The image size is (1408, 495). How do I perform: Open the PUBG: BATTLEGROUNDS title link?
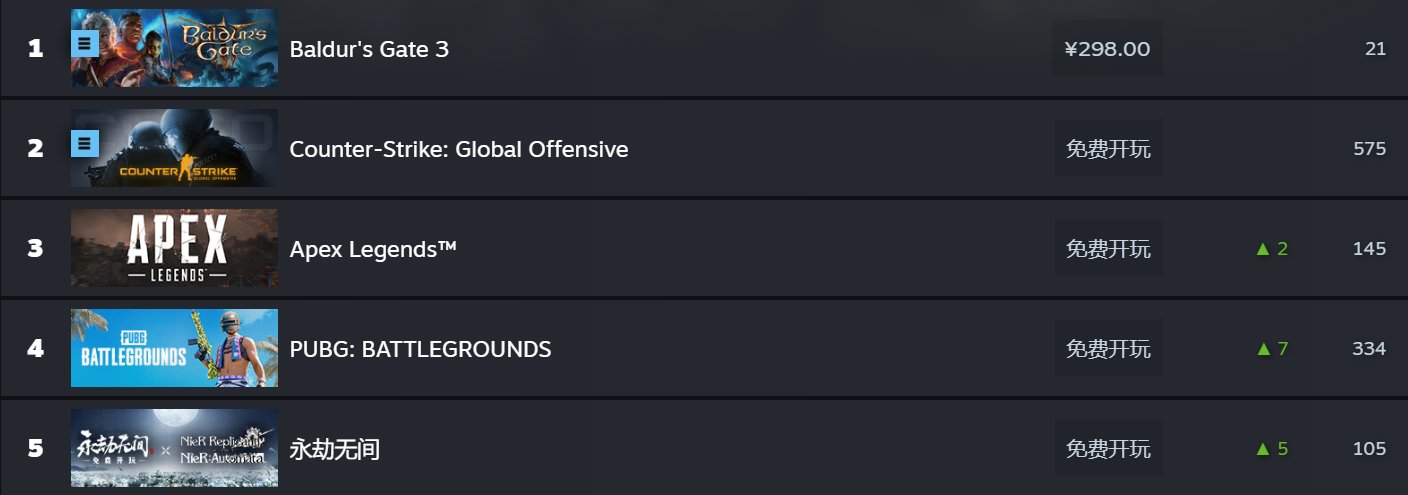(x=420, y=349)
